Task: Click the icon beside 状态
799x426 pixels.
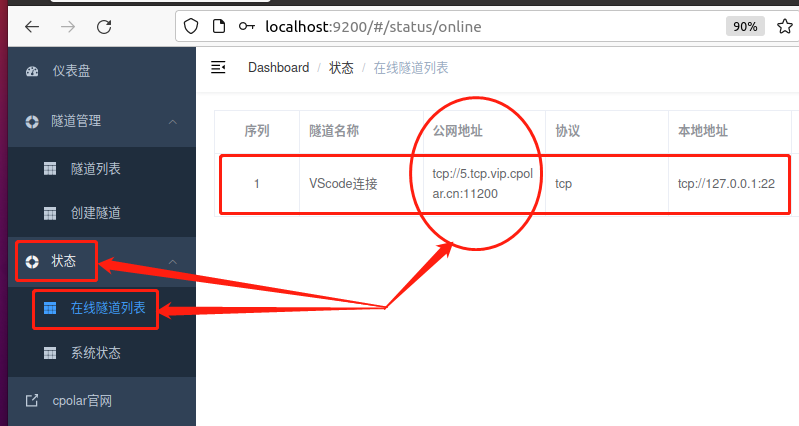Action: (x=32, y=262)
